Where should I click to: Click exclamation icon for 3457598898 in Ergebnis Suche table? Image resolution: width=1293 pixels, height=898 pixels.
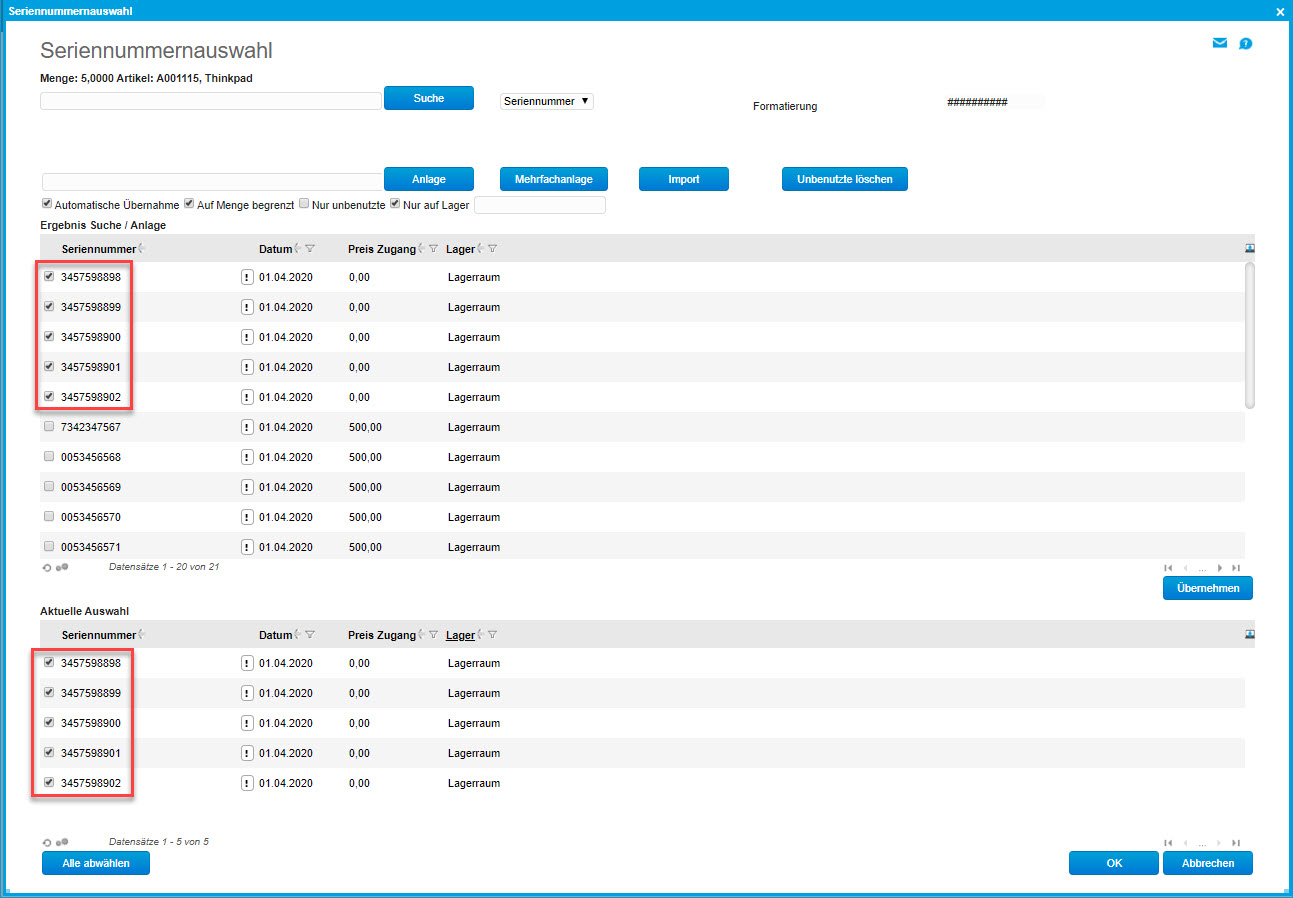point(247,277)
